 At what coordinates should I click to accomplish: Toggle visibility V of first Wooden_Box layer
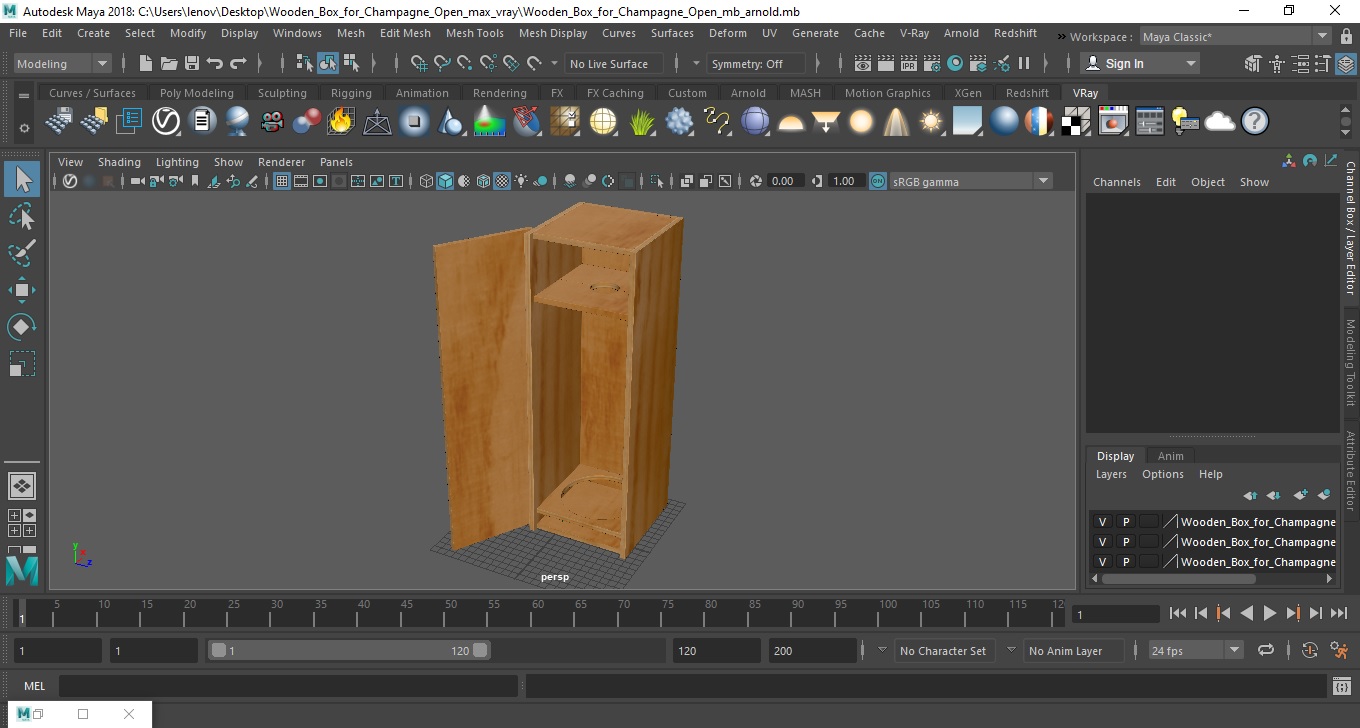[x=1102, y=522]
